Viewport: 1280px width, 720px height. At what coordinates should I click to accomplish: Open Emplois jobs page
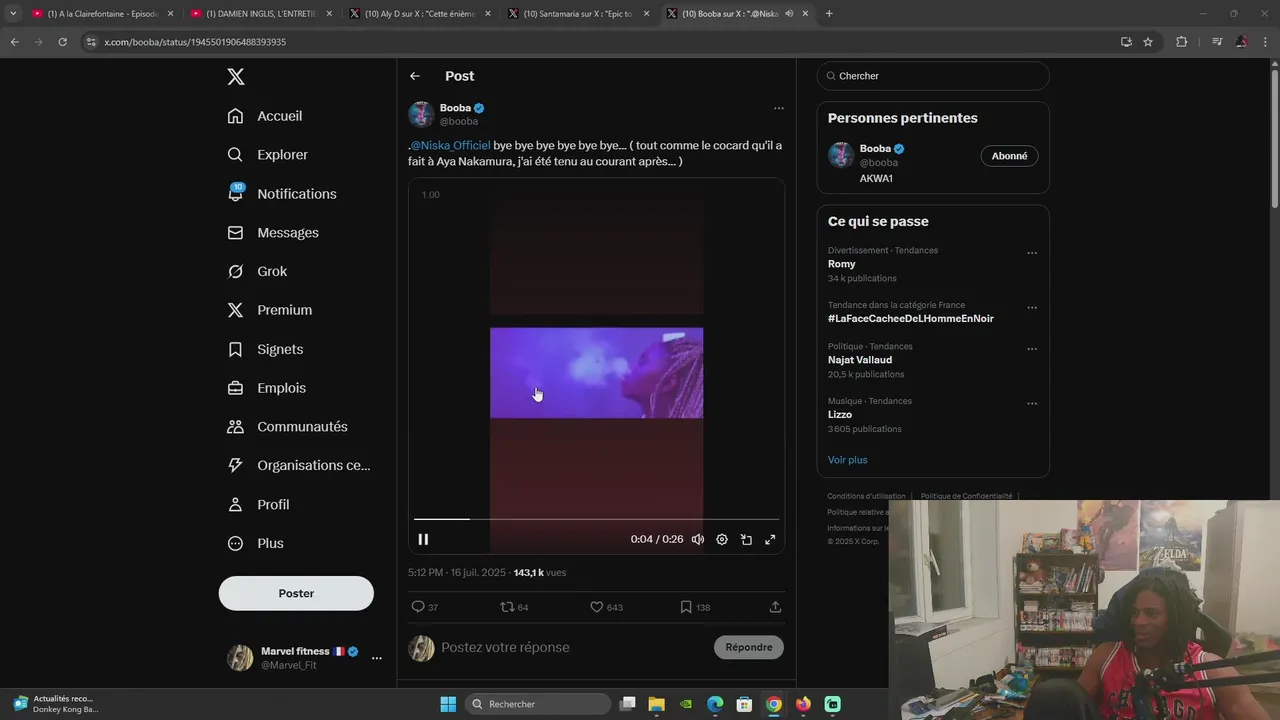click(267, 388)
